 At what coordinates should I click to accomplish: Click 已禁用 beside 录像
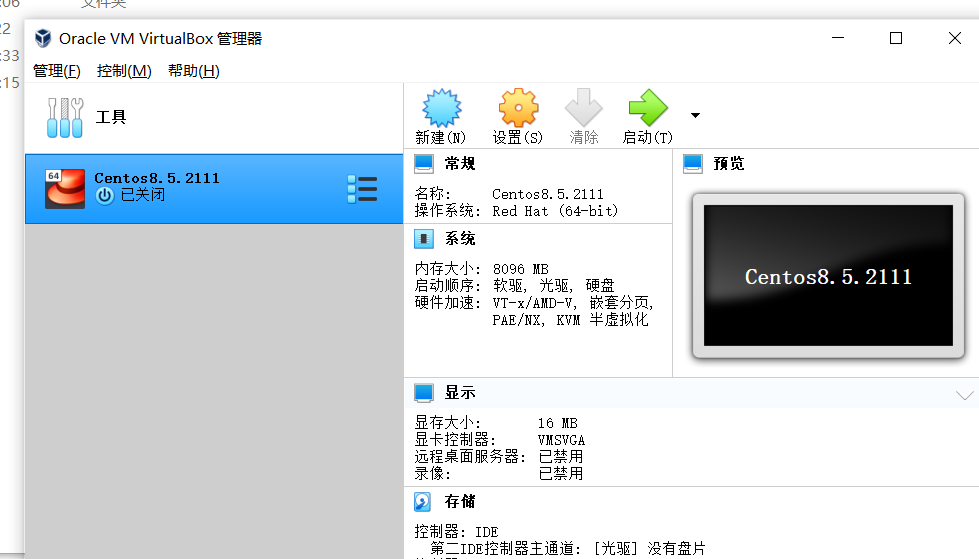[x=561, y=473]
